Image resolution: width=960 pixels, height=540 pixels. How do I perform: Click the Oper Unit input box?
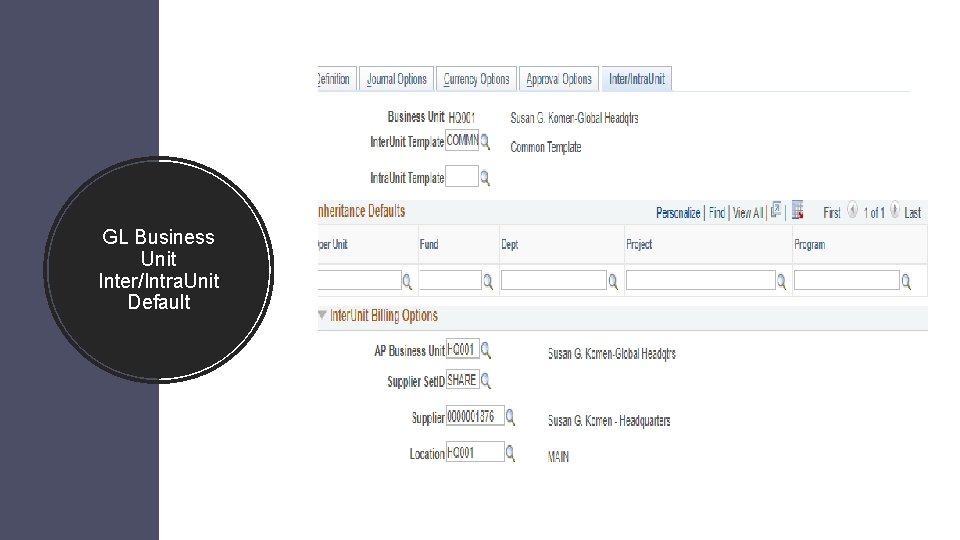click(359, 280)
